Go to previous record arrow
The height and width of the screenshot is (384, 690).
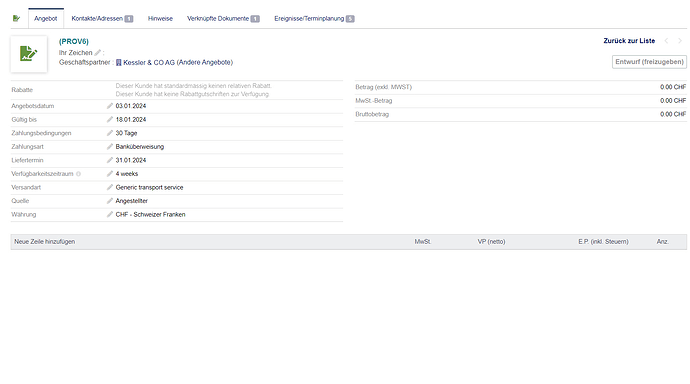666,41
